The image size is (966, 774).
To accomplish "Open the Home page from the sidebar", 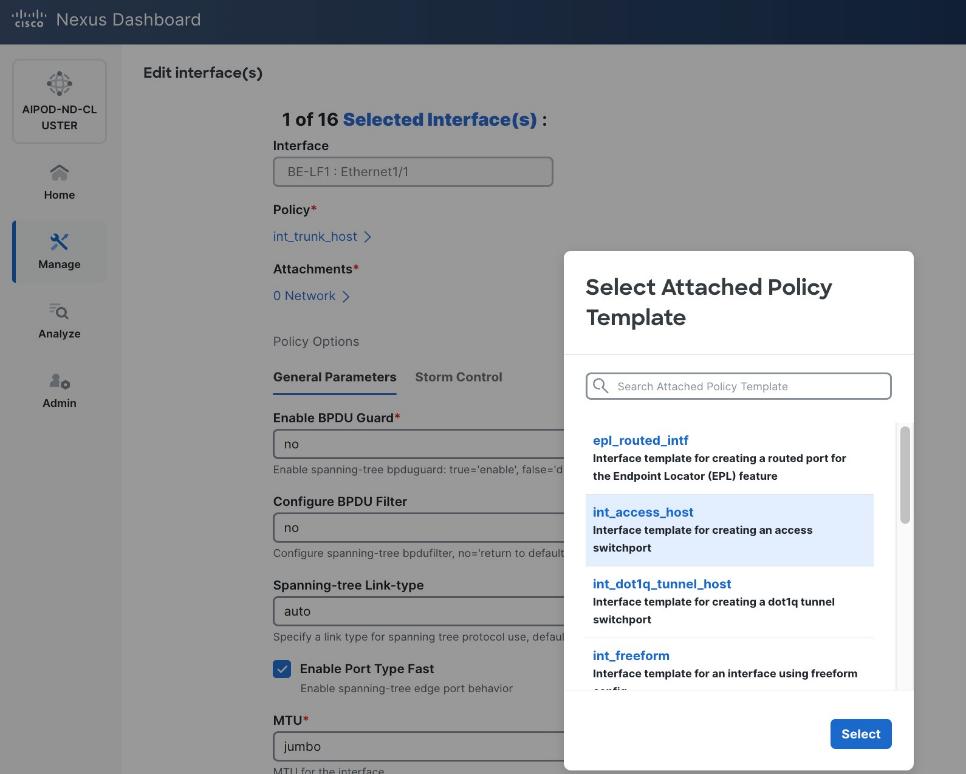I will tap(59, 180).
